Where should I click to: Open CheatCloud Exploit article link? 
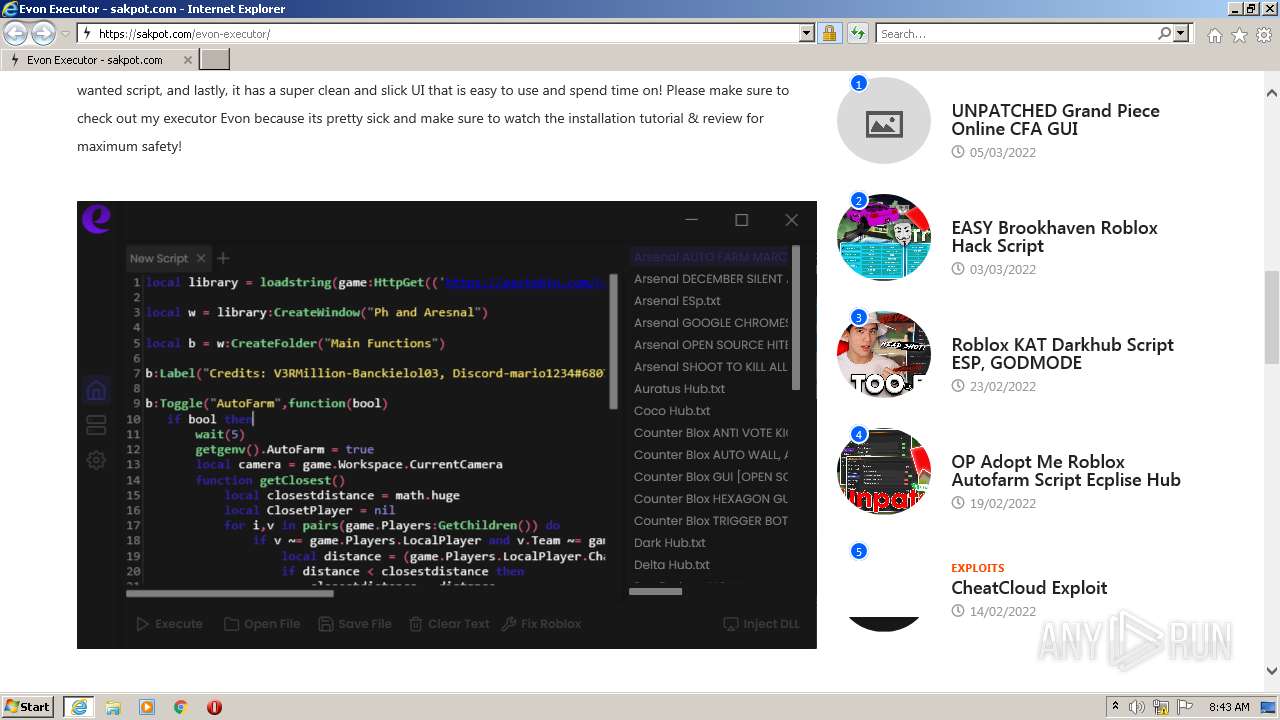point(1029,587)
